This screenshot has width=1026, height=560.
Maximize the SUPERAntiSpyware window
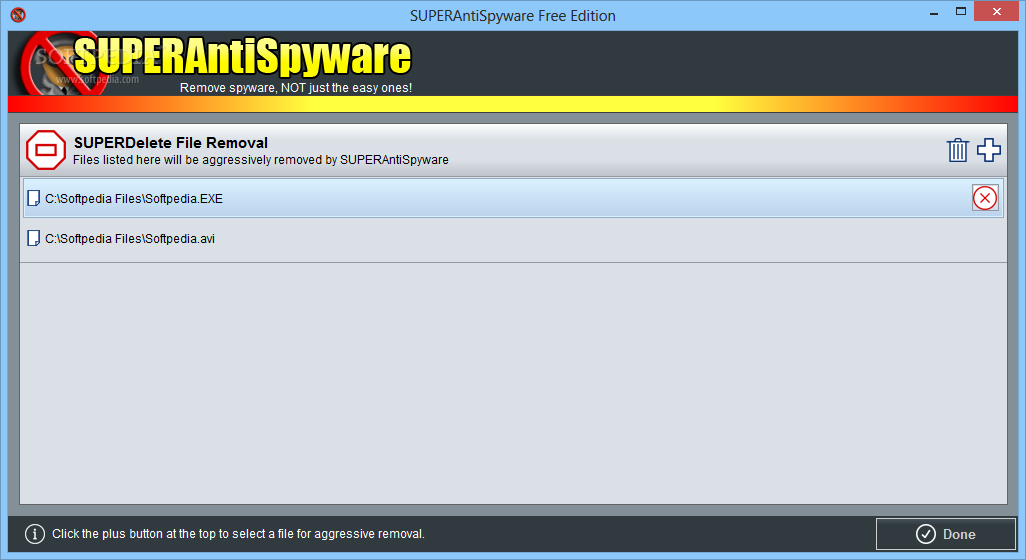coord(961,12)
